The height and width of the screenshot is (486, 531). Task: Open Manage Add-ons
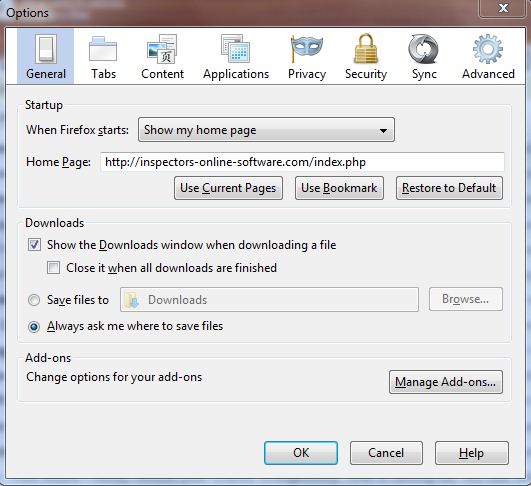pyautogui.click(x=446, y=382)
